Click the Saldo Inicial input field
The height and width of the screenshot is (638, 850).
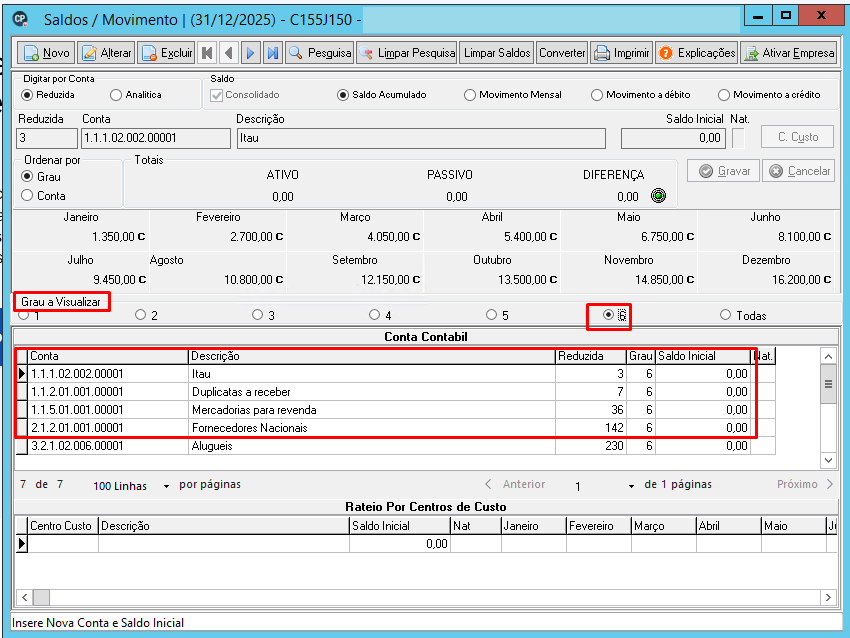point(673,138)
